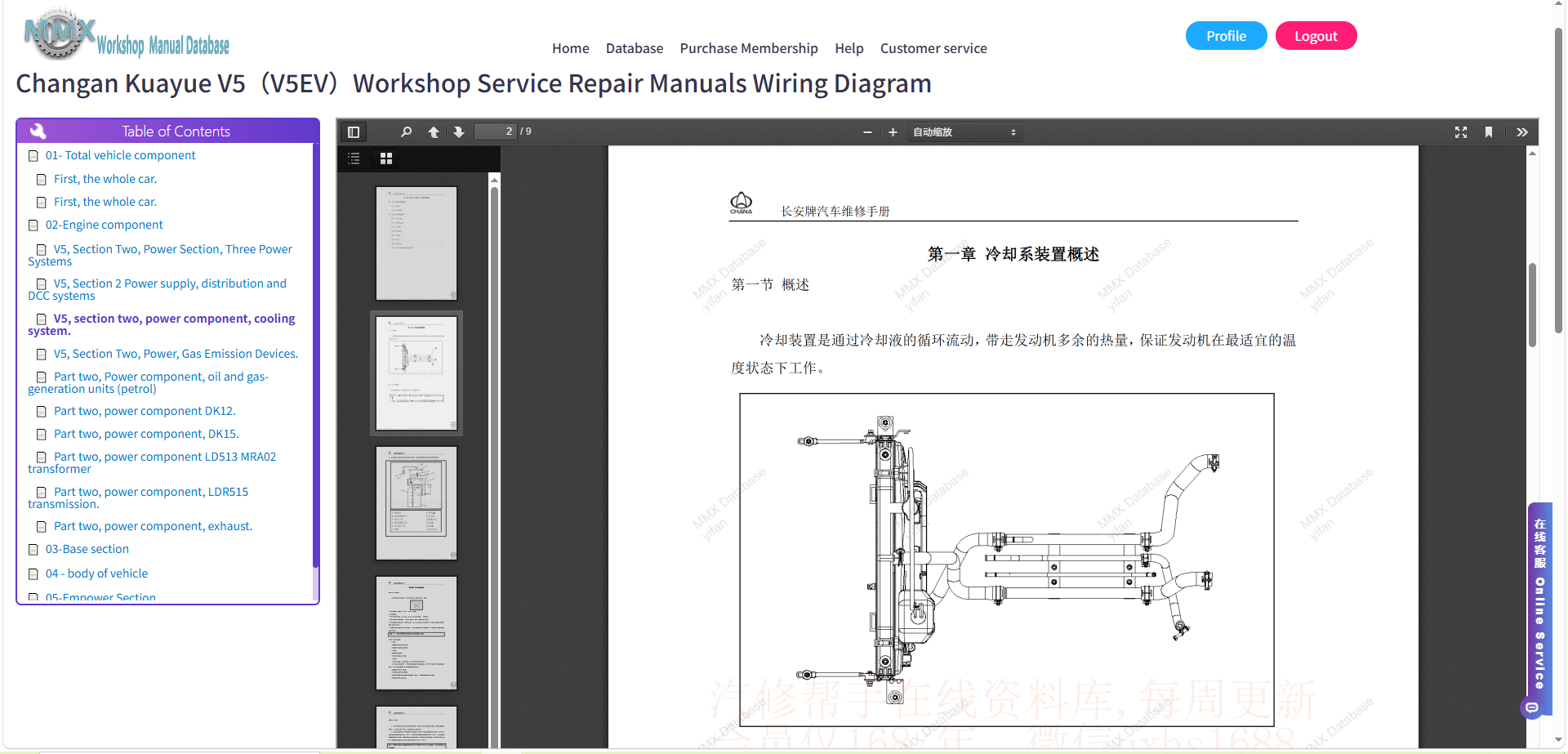Viewport: 1568px width, 754px height.
Task: Open 'LDR515 transmission' manual
Action: pos(138,497)
